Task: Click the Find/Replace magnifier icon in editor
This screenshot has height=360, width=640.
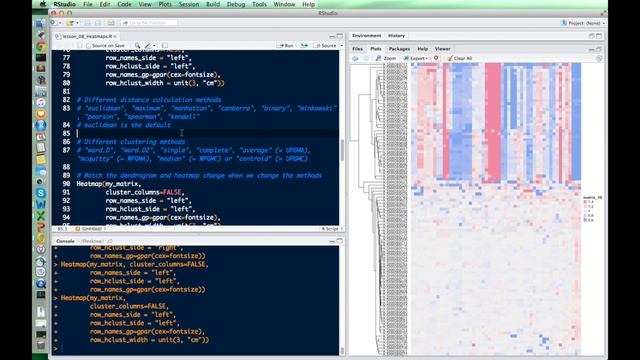Action: [x=138, y=46]
